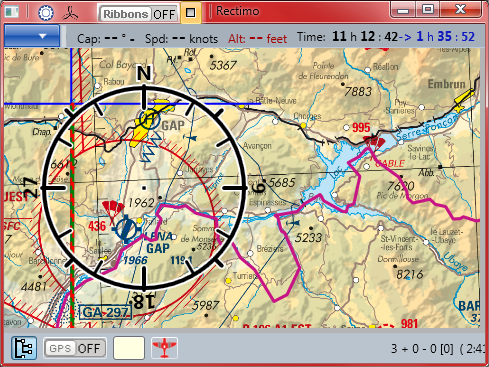
Task: Click the red airplane icon
Action: (164, 348)
